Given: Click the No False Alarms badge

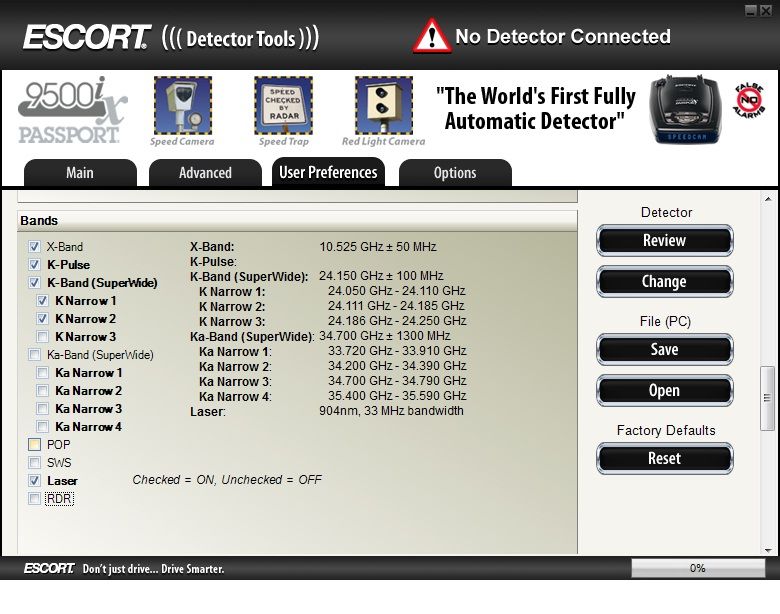Looking at the screenshot, I should 749,101.
